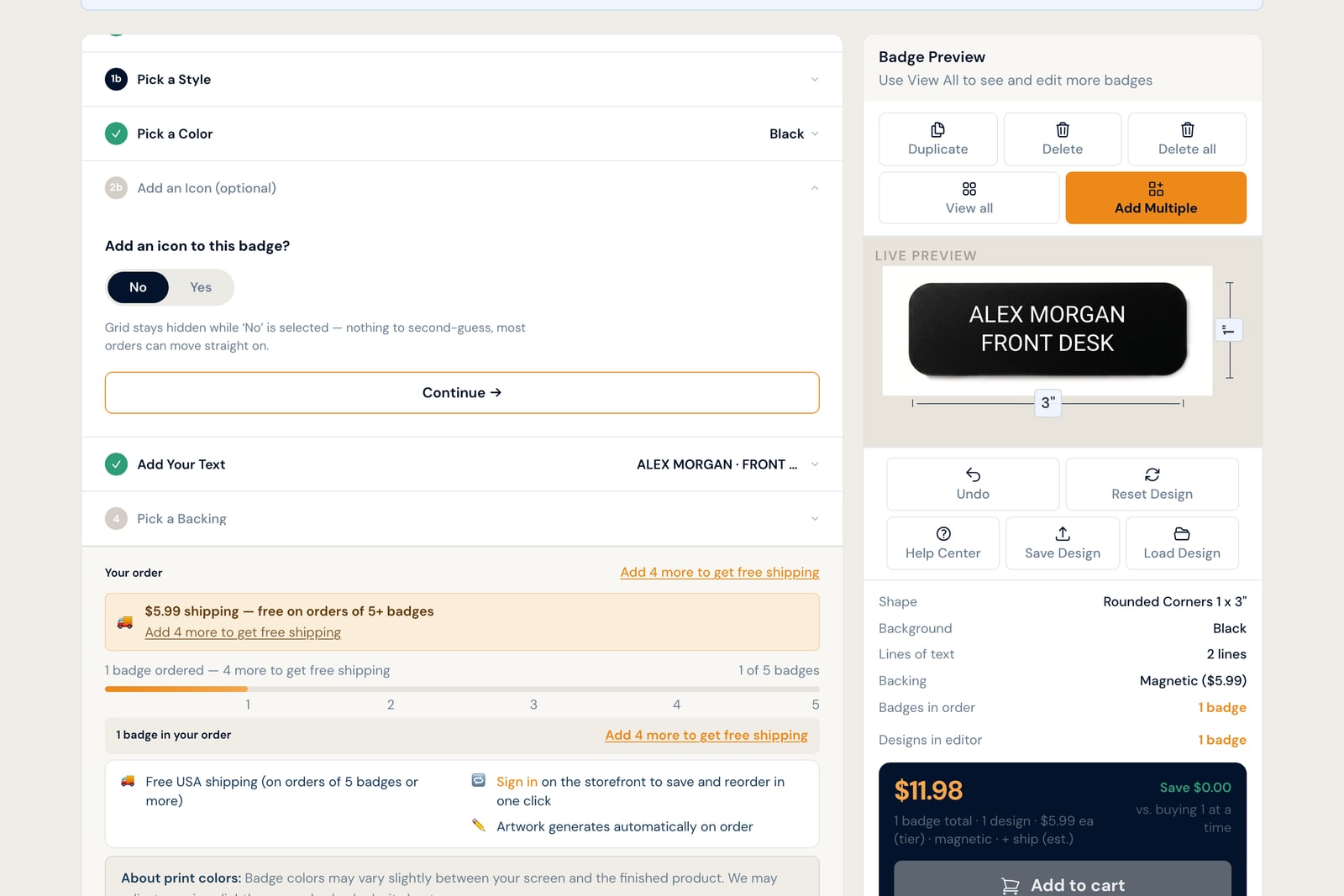Click the Sign in link

tap(517, 782)
